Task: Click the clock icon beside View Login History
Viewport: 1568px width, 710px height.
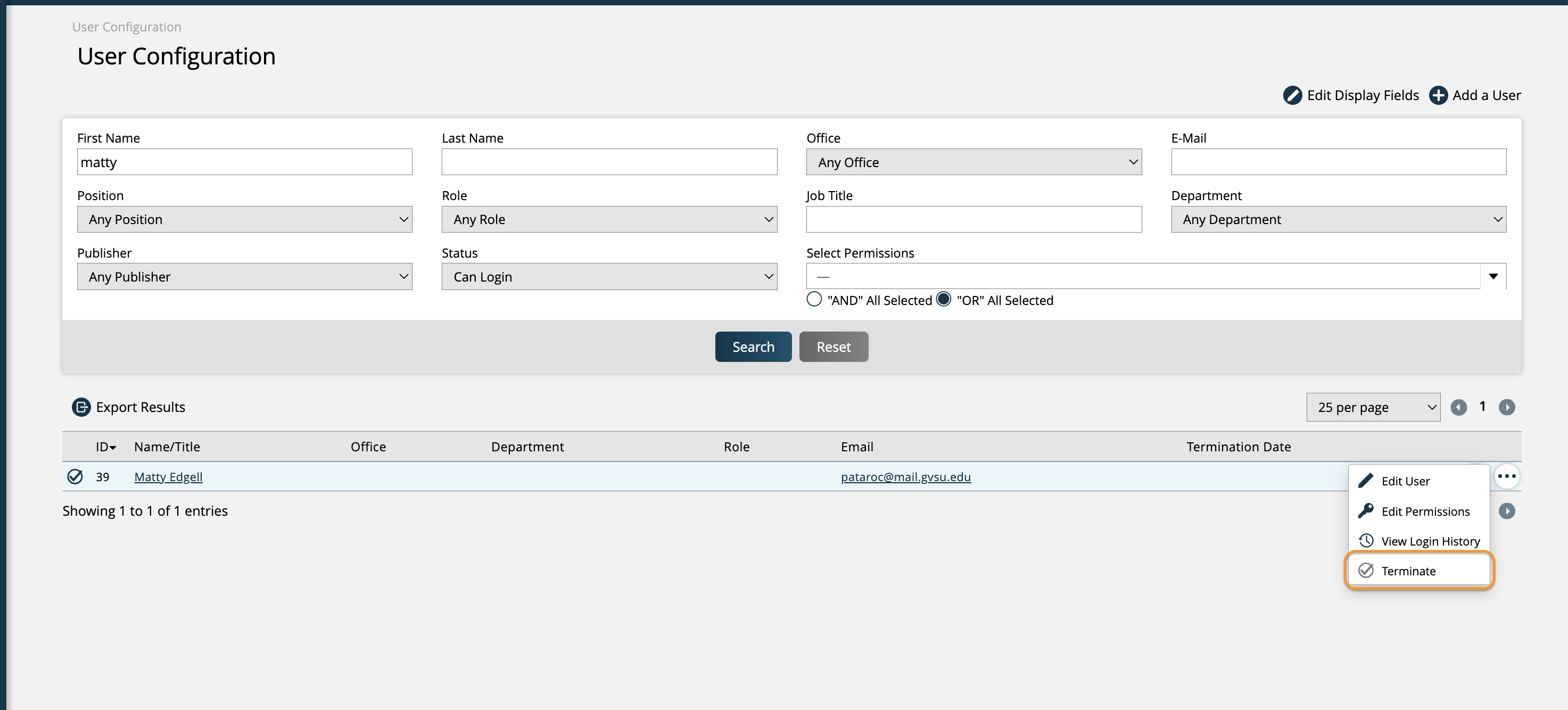Action: point(1365,540)
